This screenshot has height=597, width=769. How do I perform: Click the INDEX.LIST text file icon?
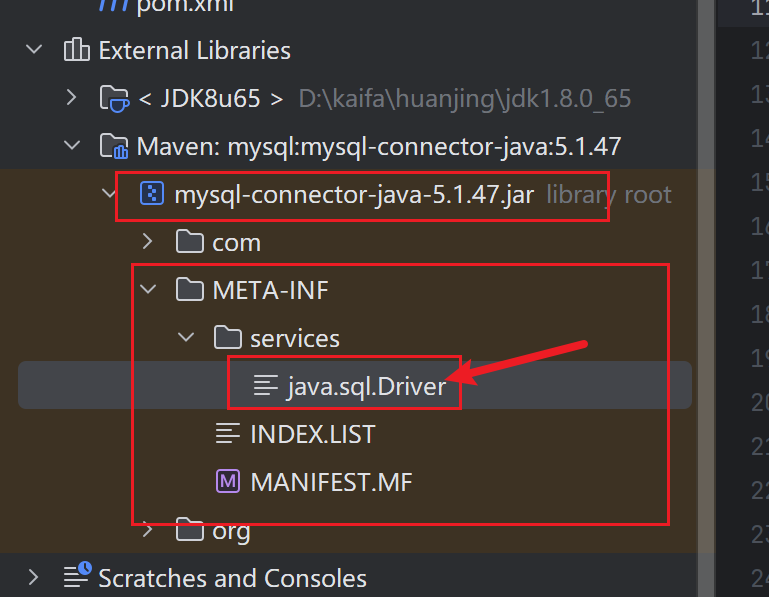coord(228,433)
